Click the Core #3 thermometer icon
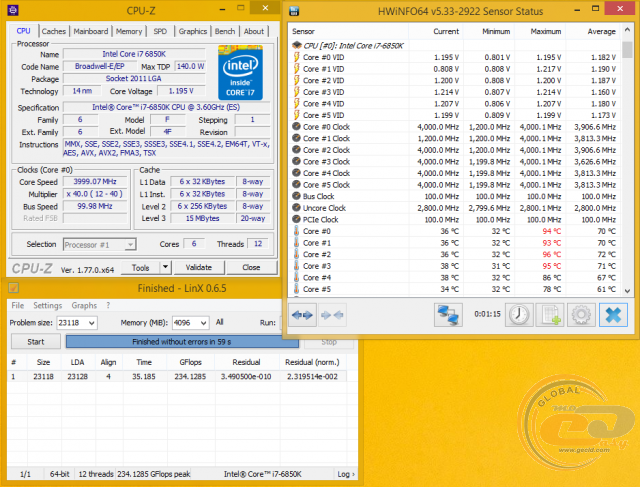This screenshot has height=487, width=640. click(x=296, y=265)
